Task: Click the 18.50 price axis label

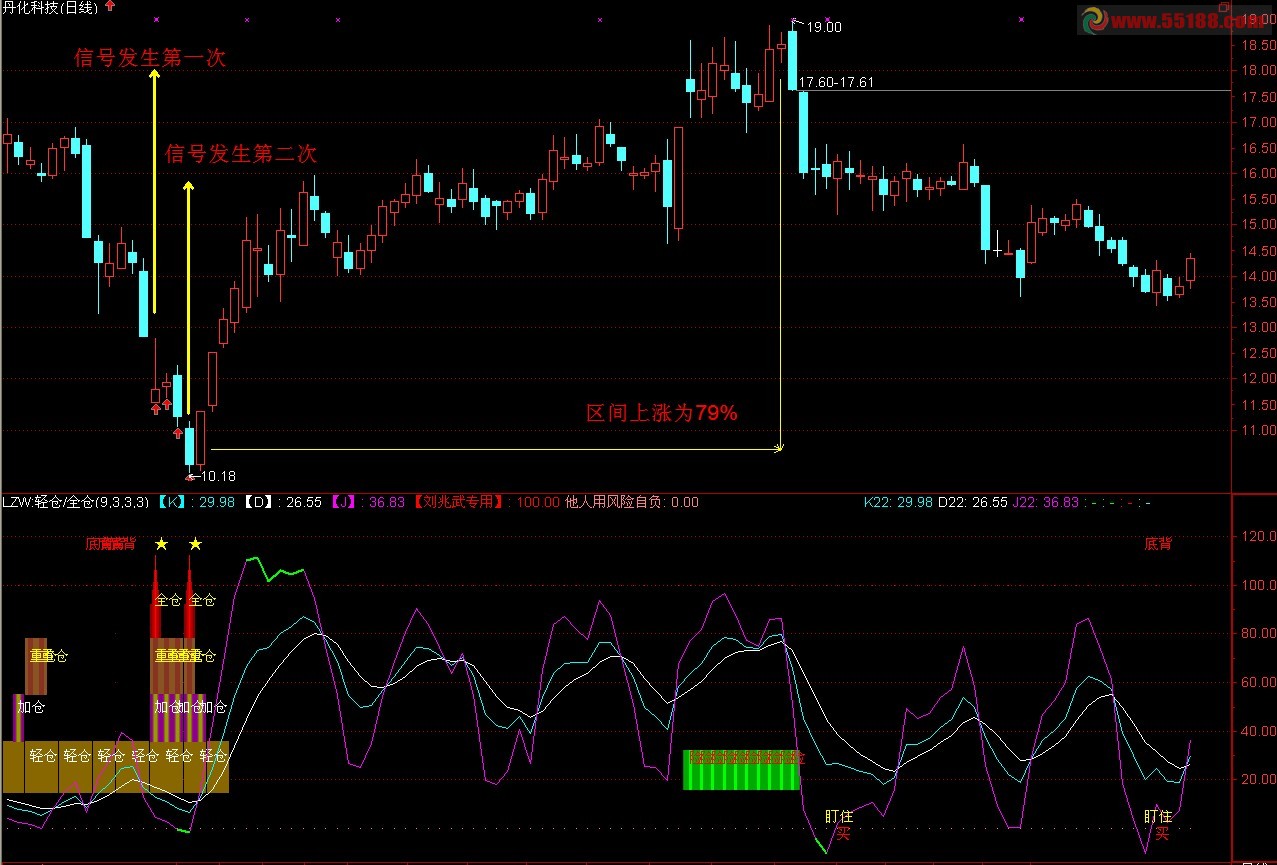Action: (x=1257, y=45)
